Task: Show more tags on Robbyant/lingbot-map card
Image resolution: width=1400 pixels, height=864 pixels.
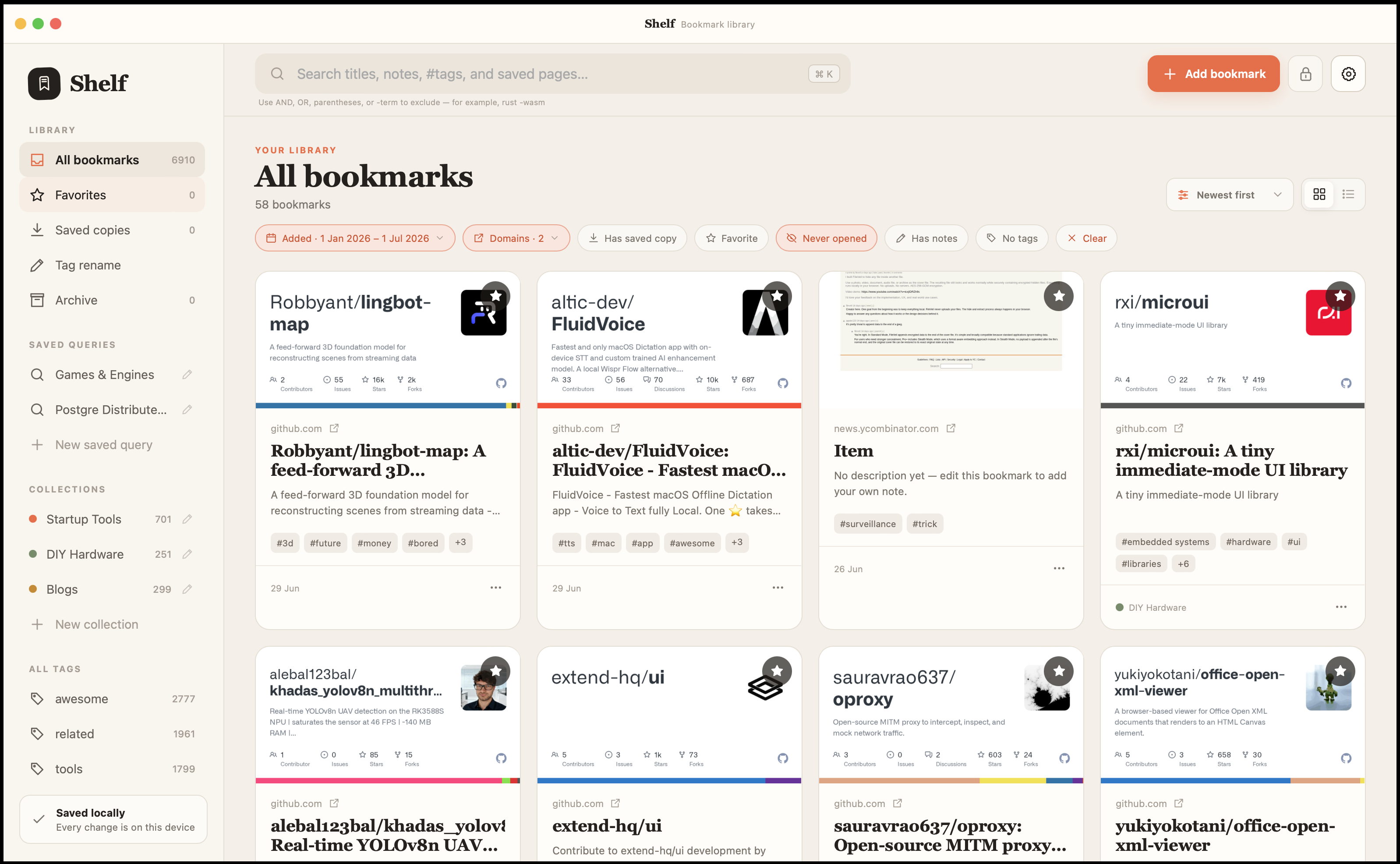Action: point(460,542)
